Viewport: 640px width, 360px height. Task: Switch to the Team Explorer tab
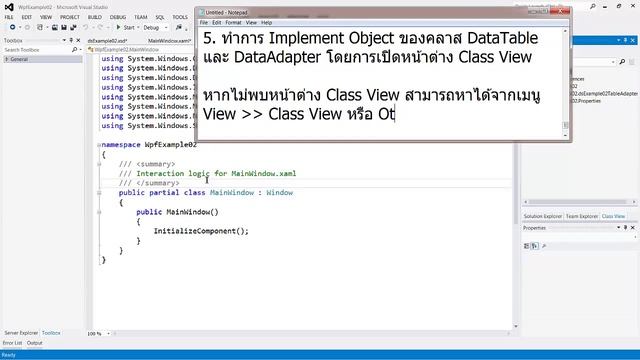tap(582, 216)
